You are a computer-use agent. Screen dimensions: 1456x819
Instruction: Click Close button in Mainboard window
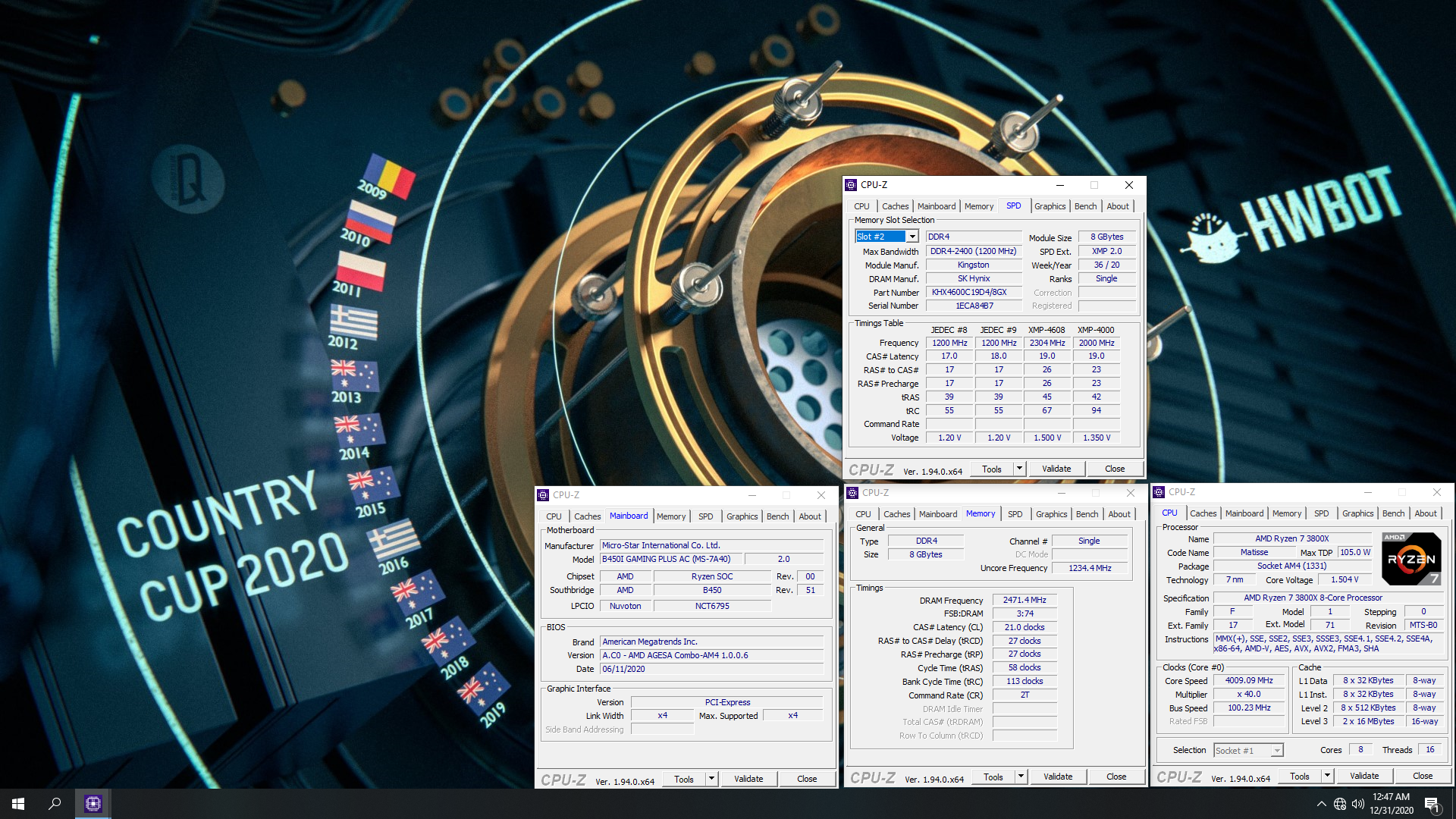point(807,779)
